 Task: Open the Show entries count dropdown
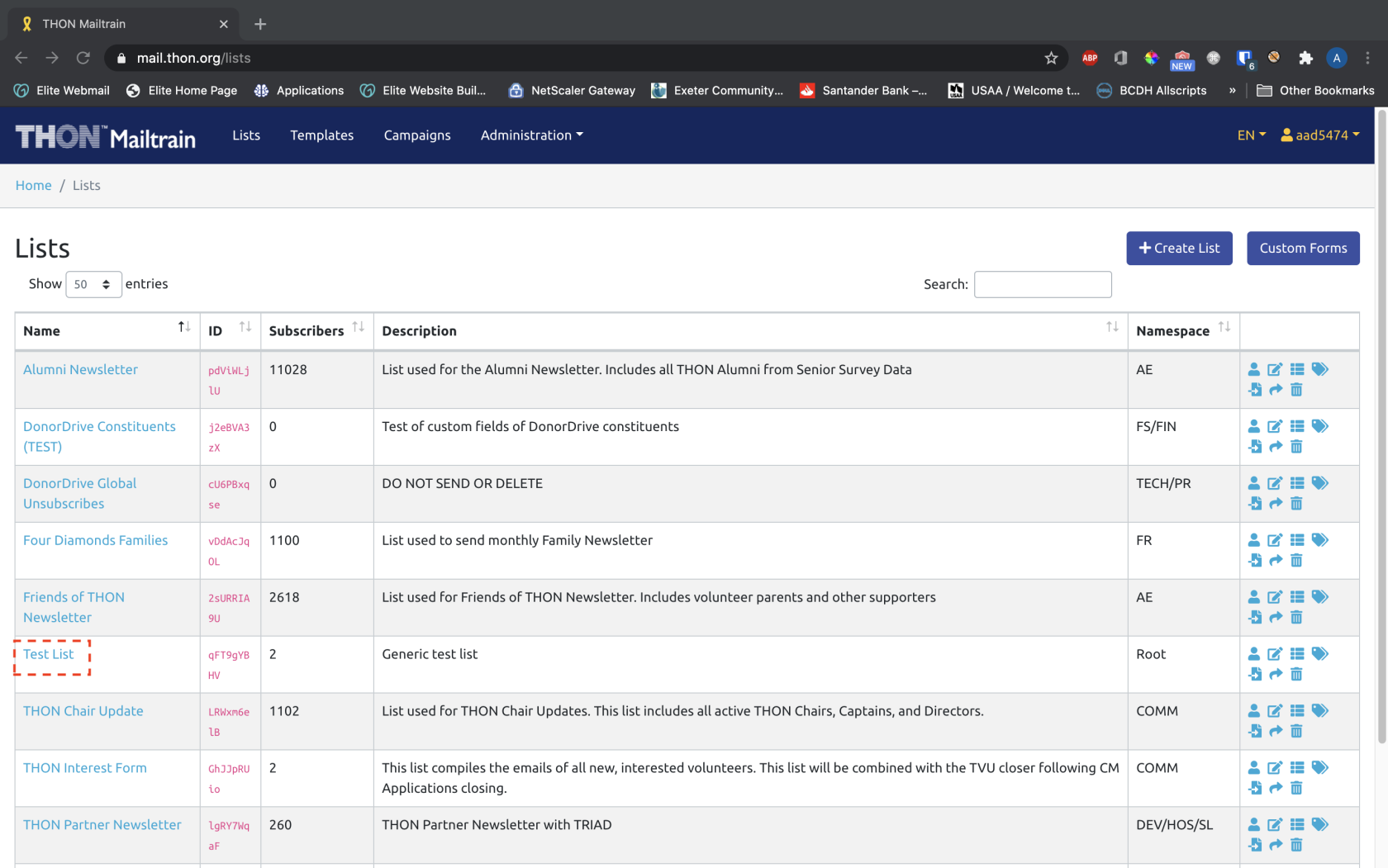click(x=93, y=284)
